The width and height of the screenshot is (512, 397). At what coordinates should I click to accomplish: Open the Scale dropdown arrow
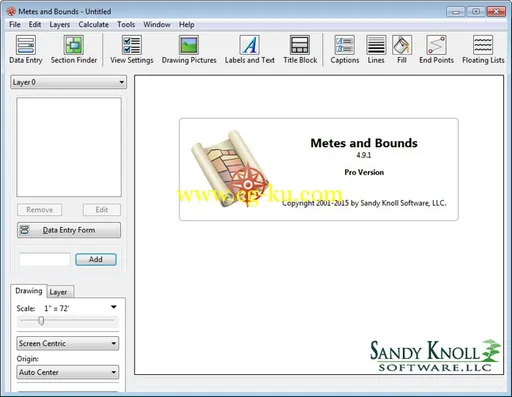(x=114, y=307)
